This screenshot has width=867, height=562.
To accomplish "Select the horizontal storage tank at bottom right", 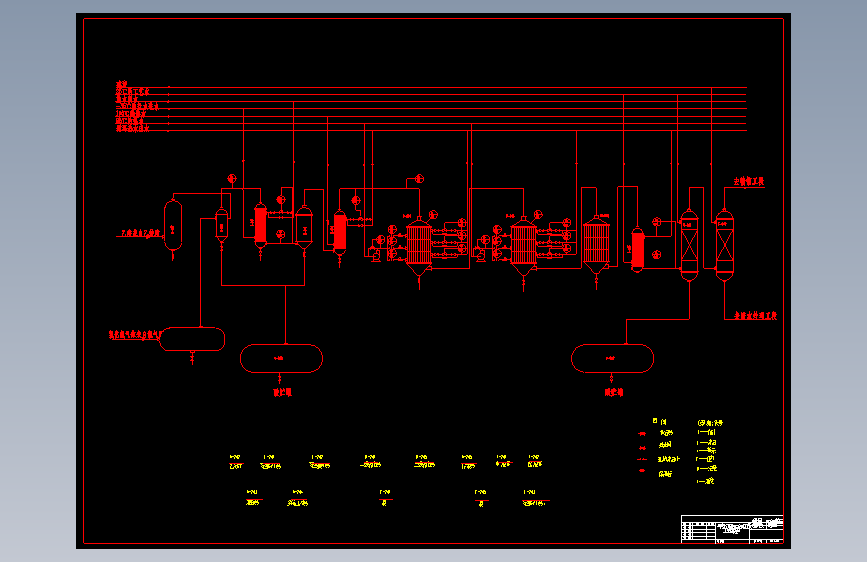I will point(612,358).
